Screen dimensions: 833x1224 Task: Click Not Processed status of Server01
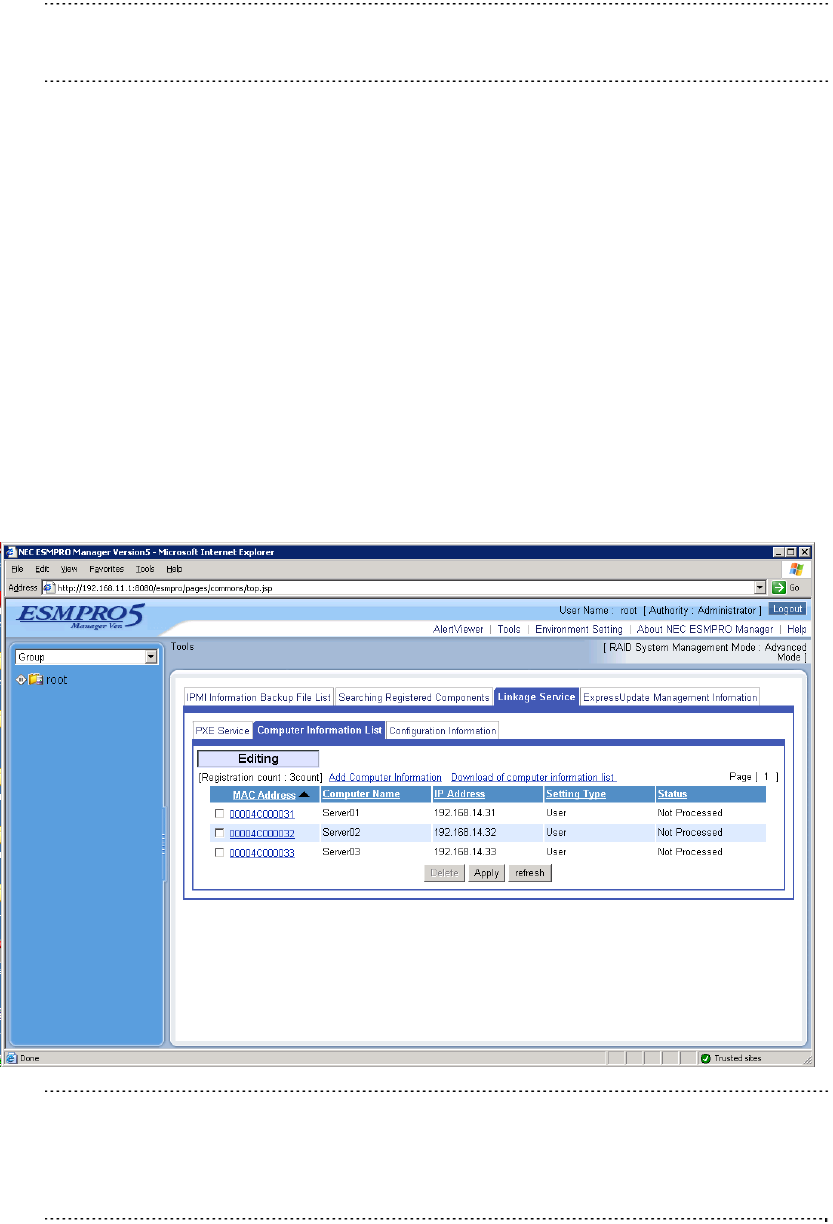pyautogui.click(x=690, y=812)
